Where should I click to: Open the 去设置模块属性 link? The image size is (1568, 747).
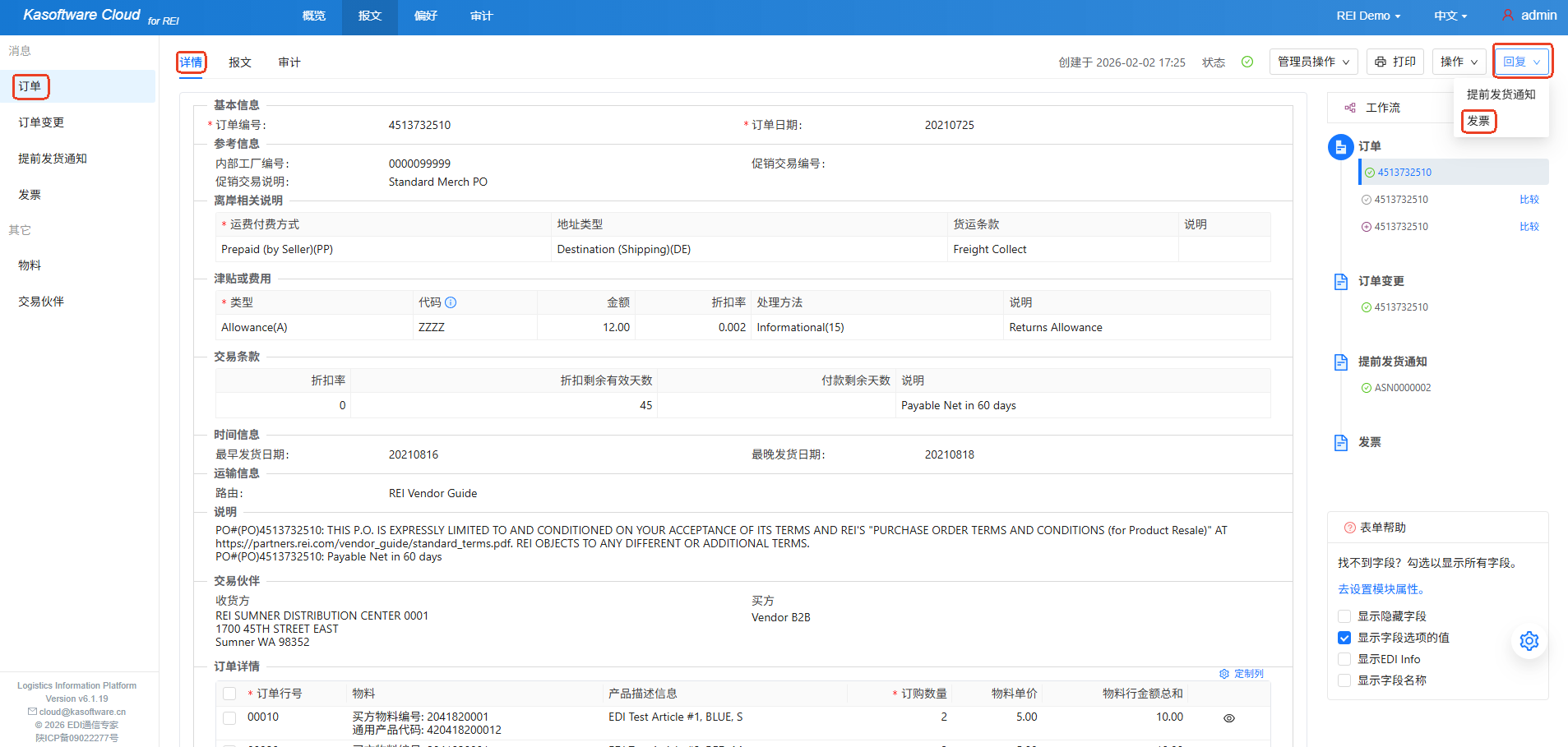click(1381, 589)
